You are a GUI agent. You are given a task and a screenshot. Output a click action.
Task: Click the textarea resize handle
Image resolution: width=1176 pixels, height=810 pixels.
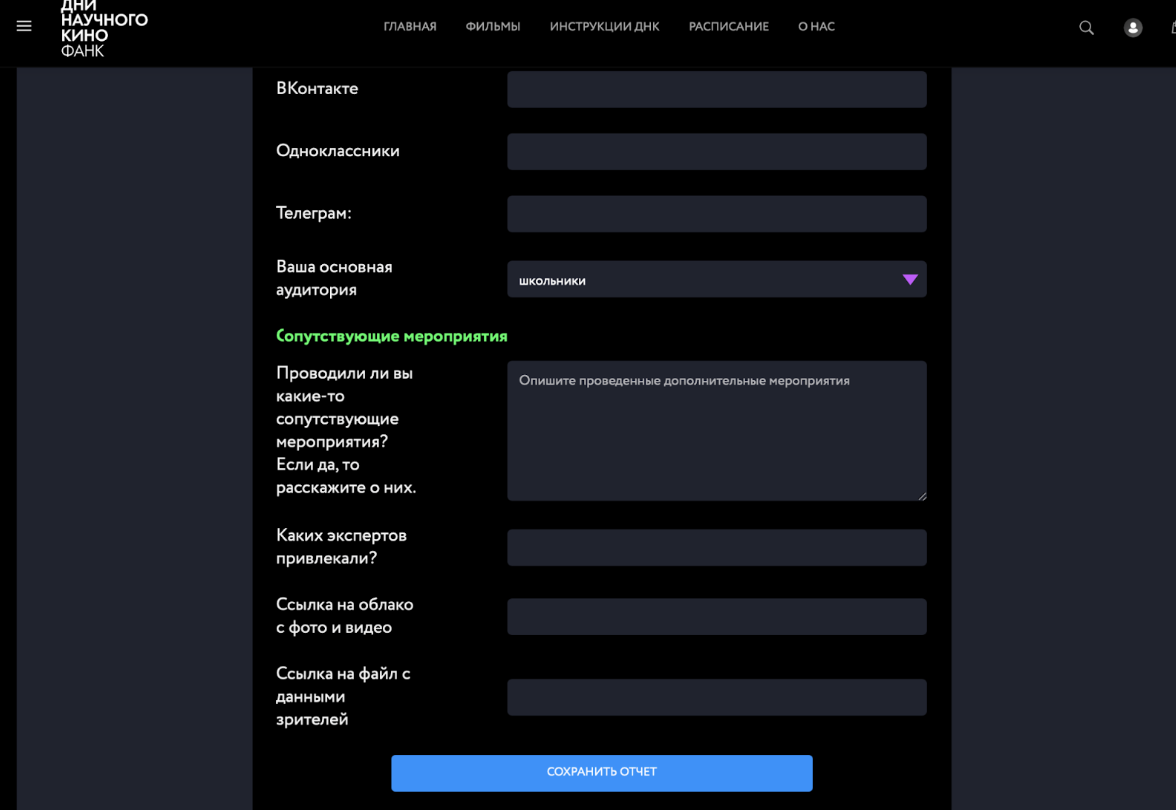point(922,496)
